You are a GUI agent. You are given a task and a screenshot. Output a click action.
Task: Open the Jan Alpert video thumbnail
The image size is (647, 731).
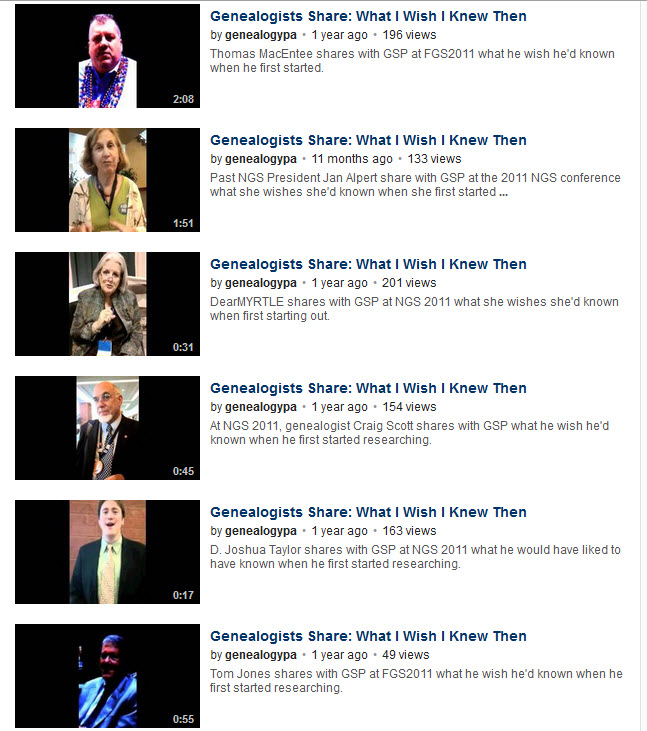[x=107, y=180]
